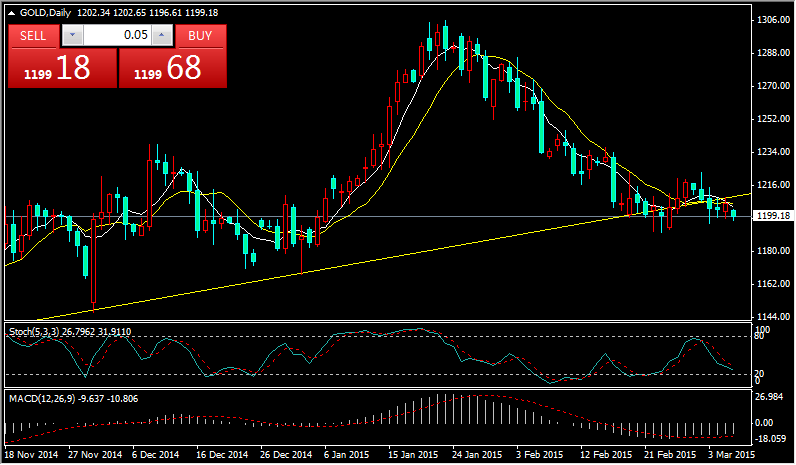Click the 1180.00 price scale label
The height and width of the screenshot is (465, 796).
tap(773, 251)
